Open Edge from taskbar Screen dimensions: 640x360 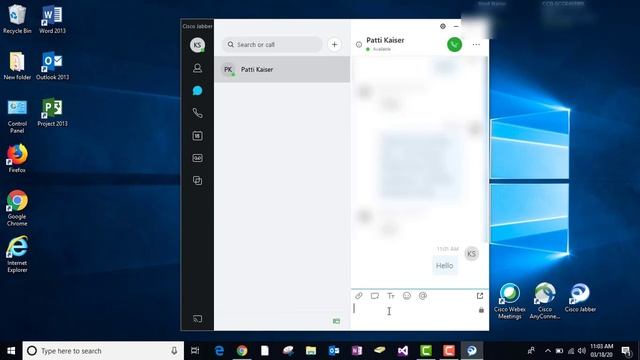(x=219, y=351)
